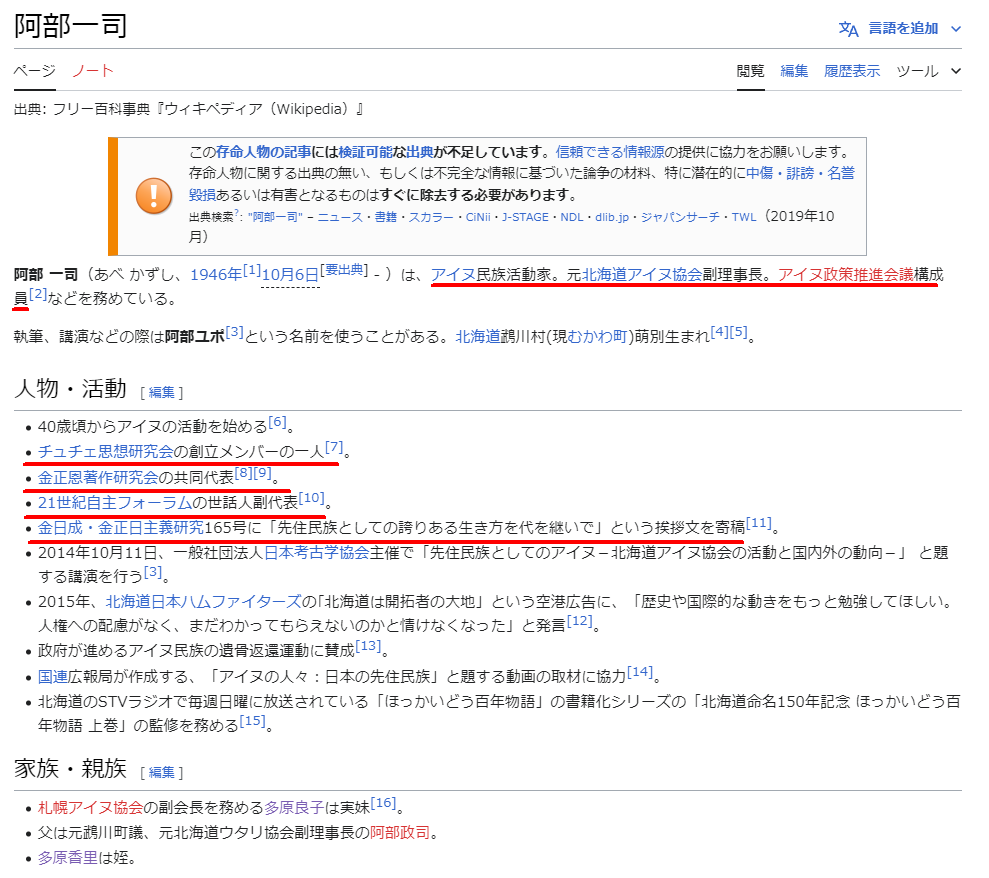Edit the 人物・活動 section
This screenshot has height=878, width=989.
click(x=161, y=392)
